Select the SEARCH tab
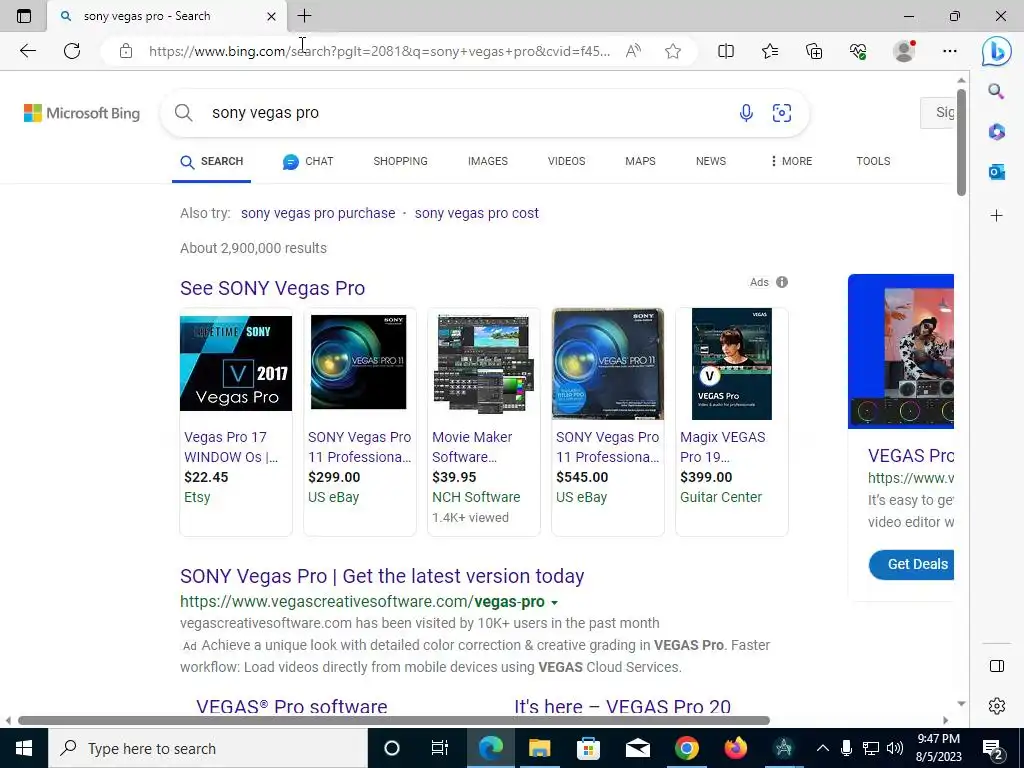Image resolution: width=1024 pixels, height=768 pixels. (x=212, y=161)
